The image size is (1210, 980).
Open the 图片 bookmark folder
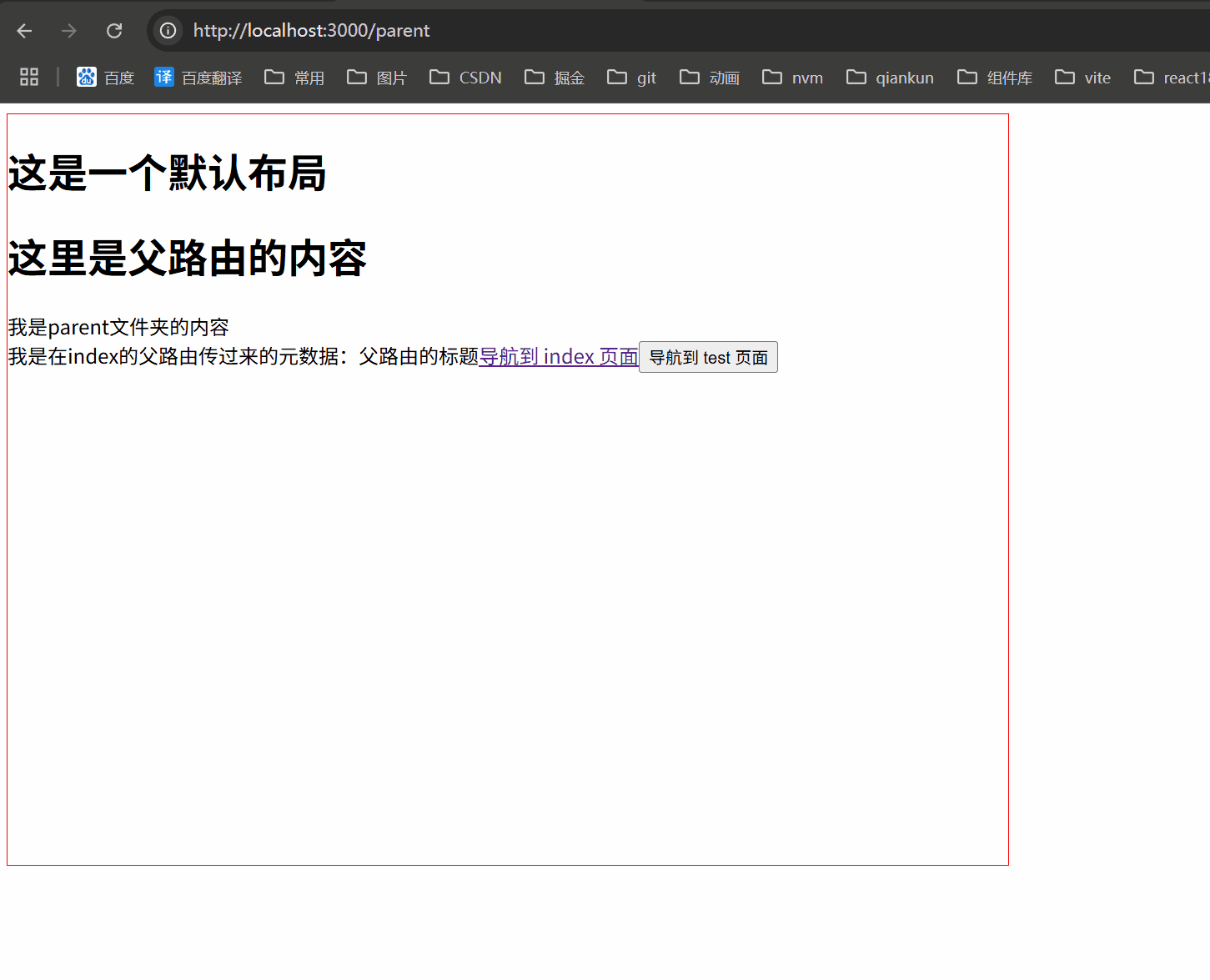[x=377, y=78]
